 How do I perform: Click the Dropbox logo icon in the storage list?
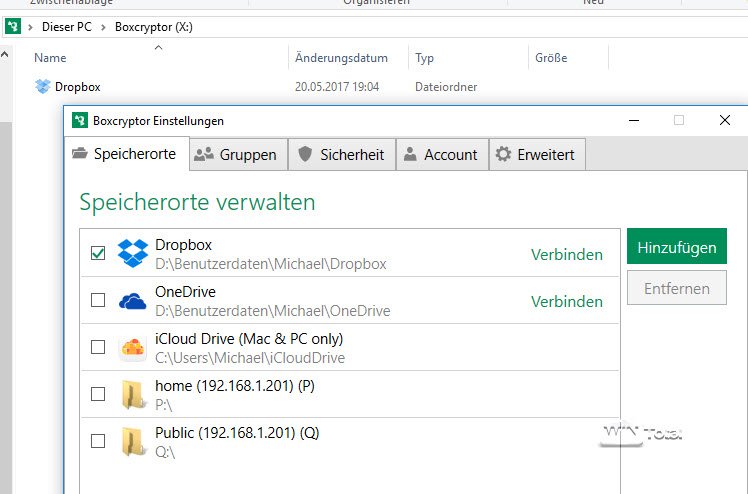[x=133, y=254]
